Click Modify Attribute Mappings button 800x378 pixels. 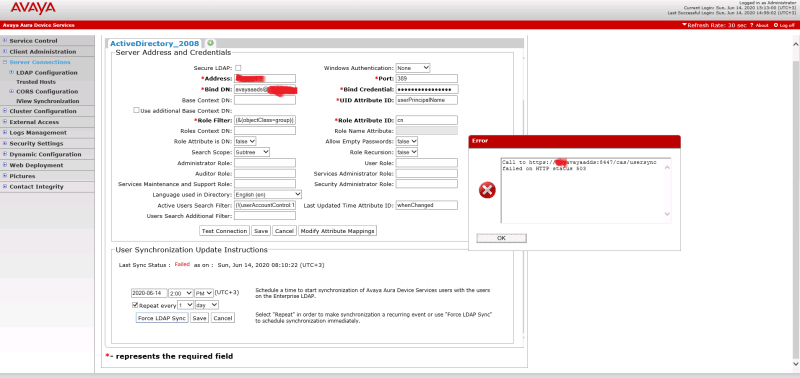337,231
